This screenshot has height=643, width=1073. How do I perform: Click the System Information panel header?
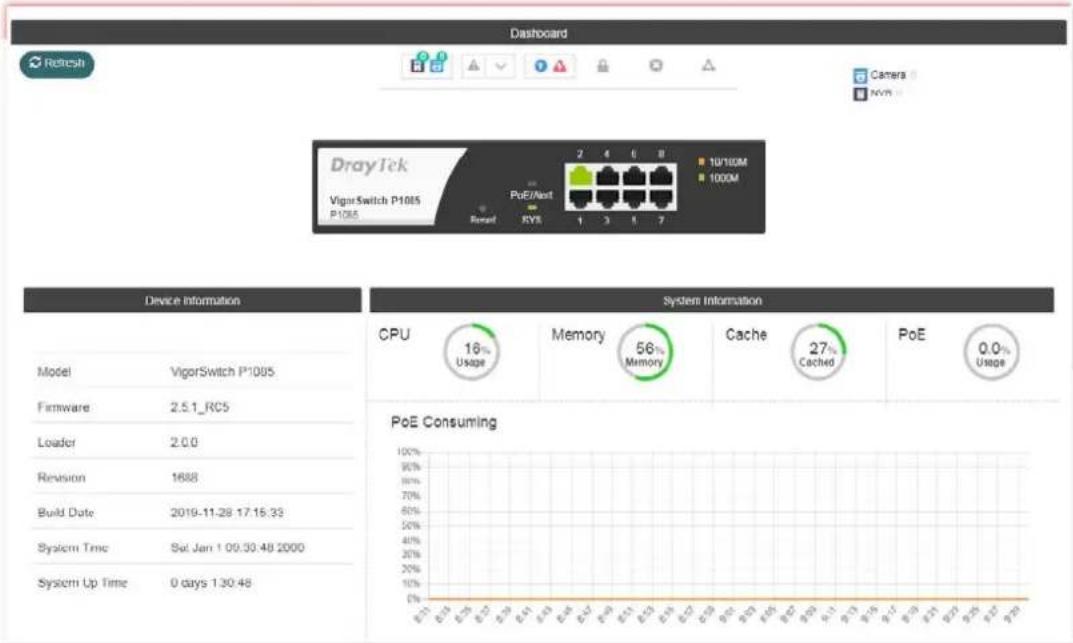pyautogui.click(x=712, y=300)
